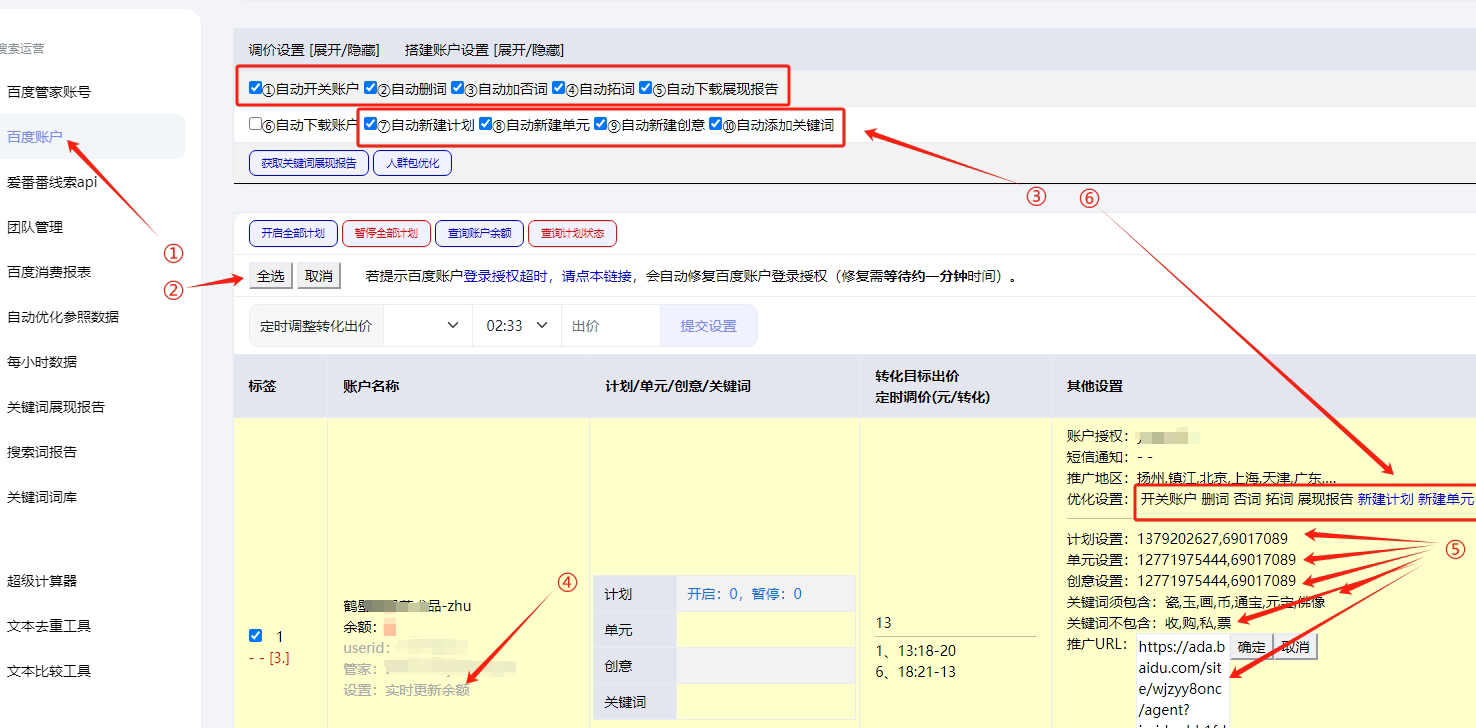Click 确定 next to the 推广URL box

click(x=1251, y=647)
